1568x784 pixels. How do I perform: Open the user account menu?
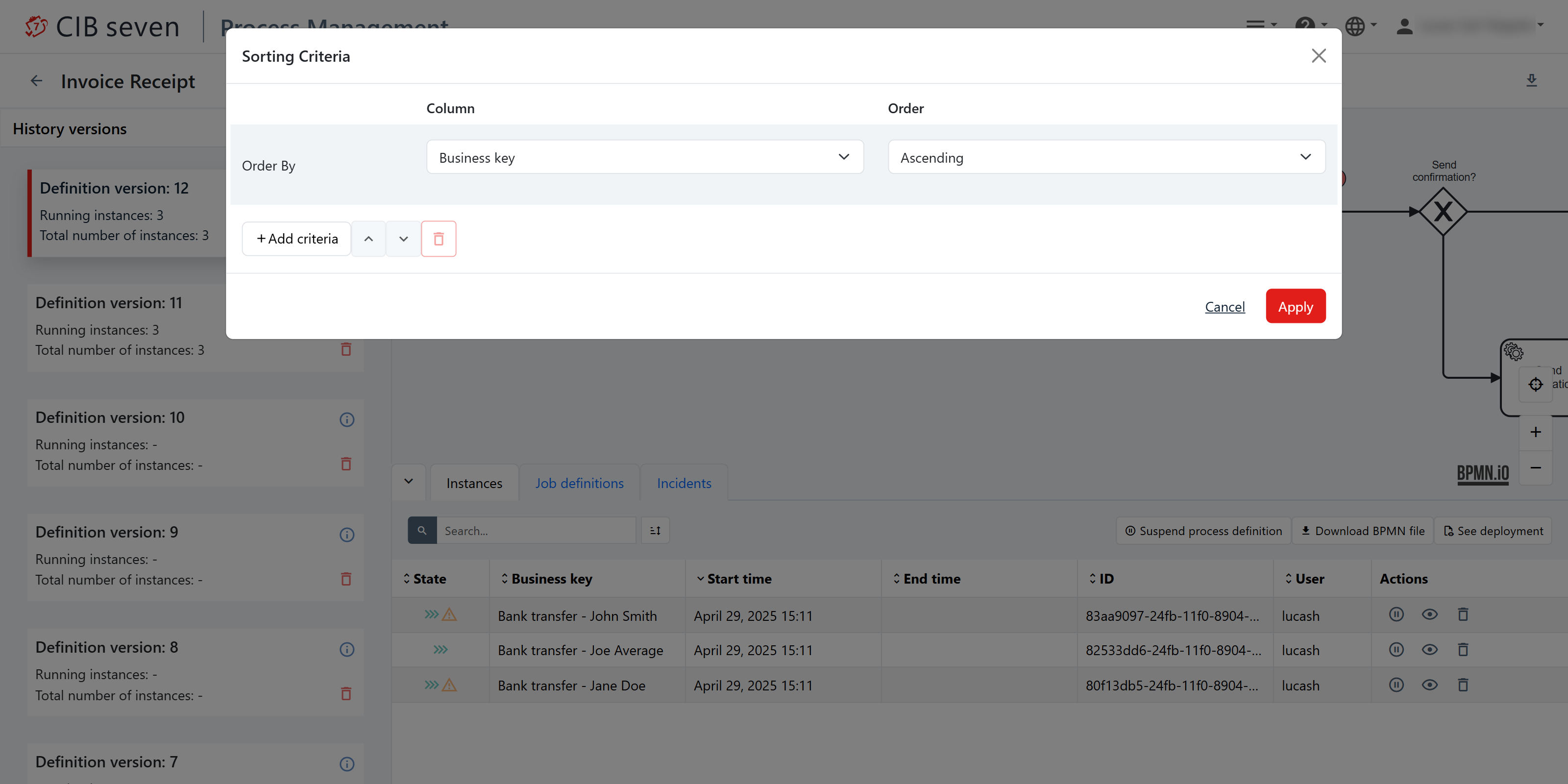(x=1470, y=25)
